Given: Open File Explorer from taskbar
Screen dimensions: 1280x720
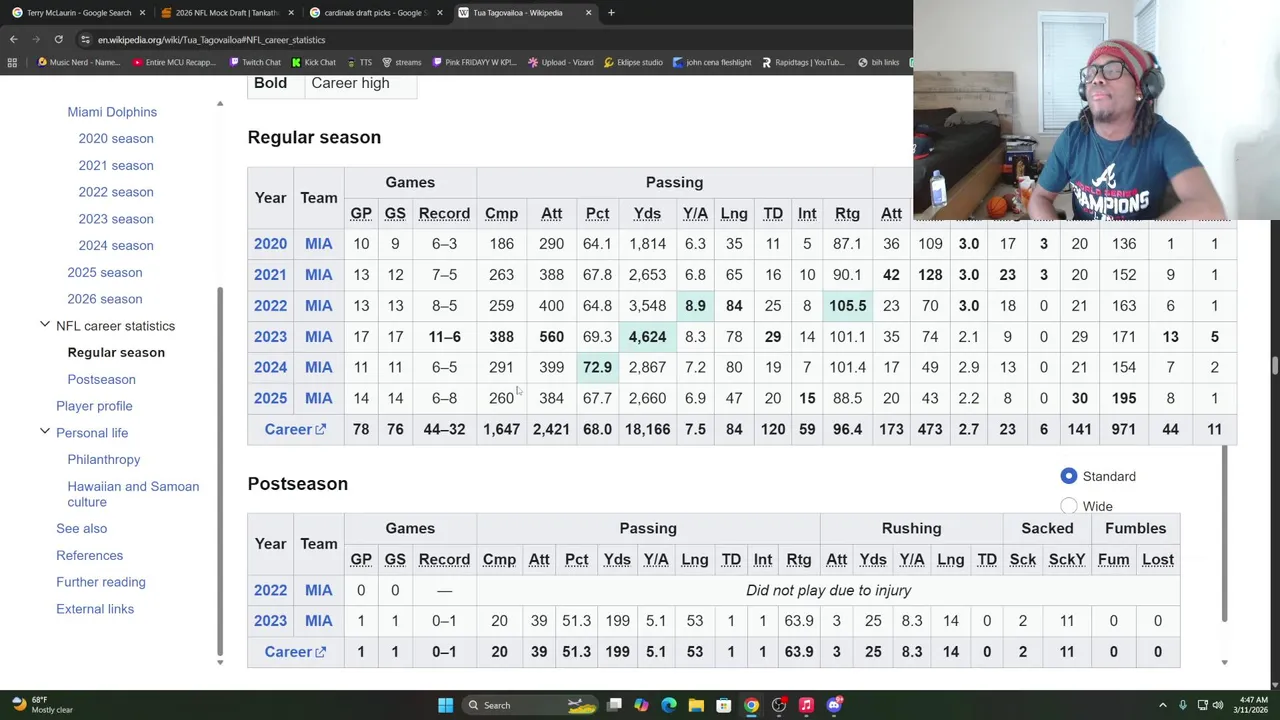Looking at the screenshot, I should click(696, 705).
